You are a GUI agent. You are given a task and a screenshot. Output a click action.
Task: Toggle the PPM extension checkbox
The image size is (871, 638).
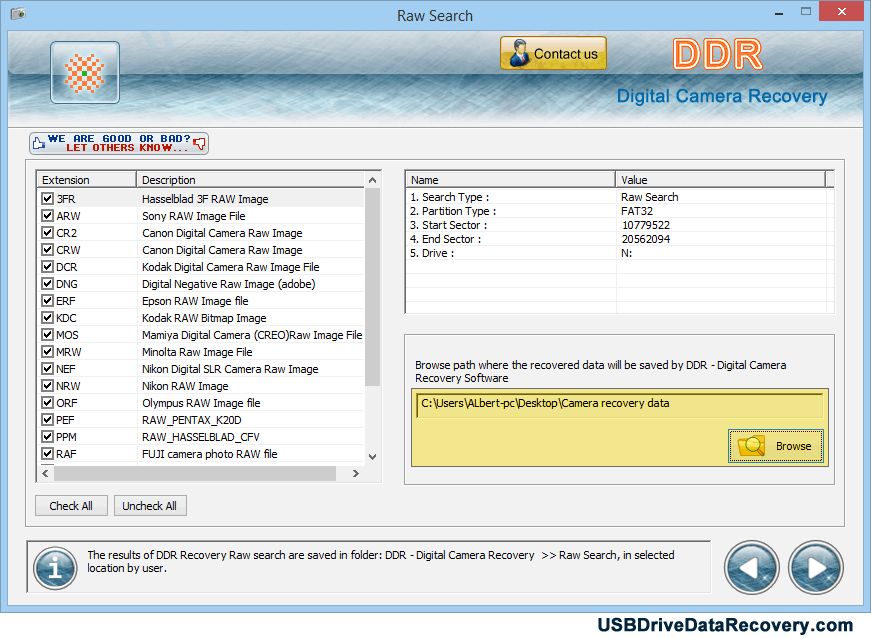[47, 436]
